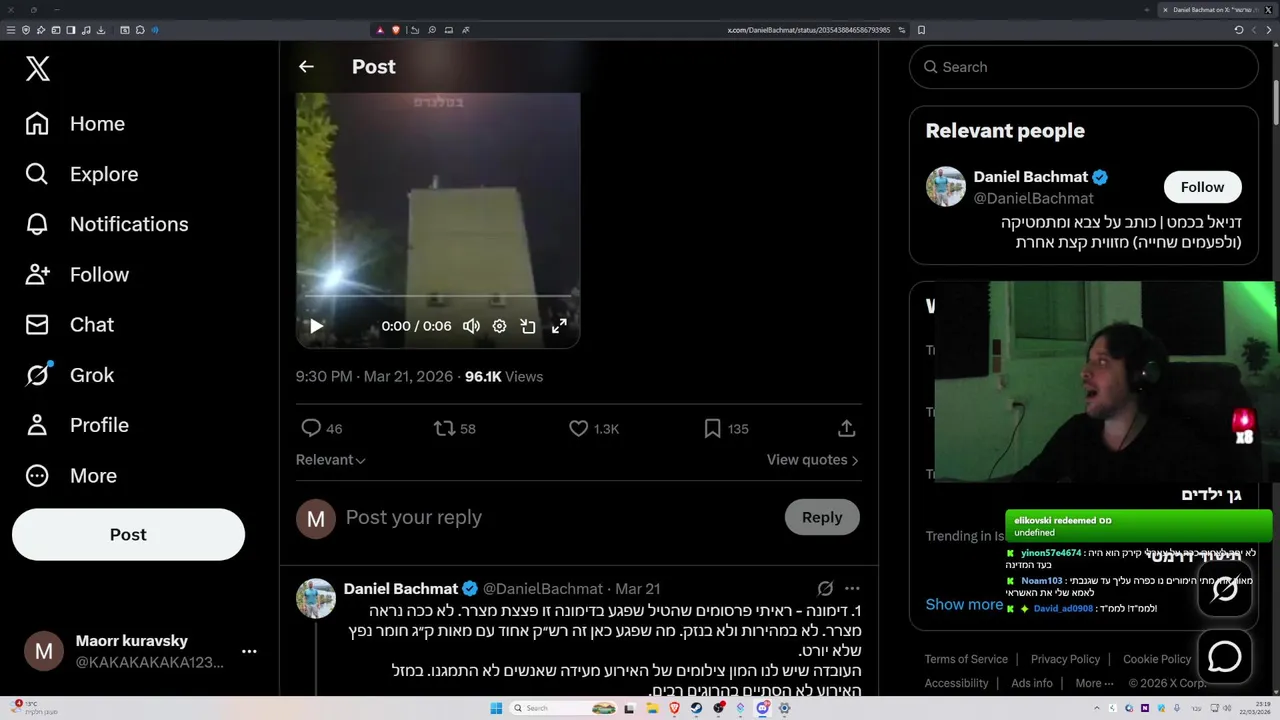Screen dimensions: 1280x720
Task: Go to the Explore page
Action: pyautogui.click(x=82, y=174)
